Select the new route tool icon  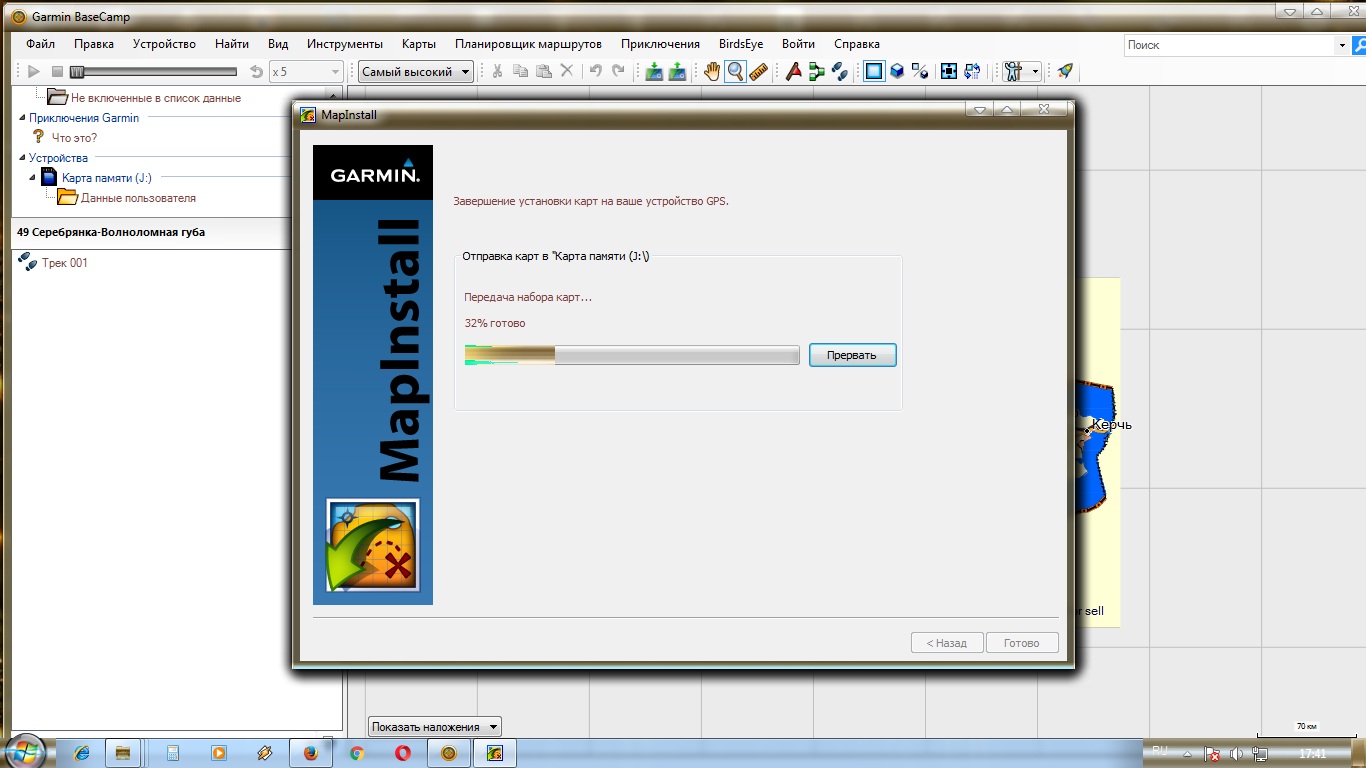click(816, 71)
